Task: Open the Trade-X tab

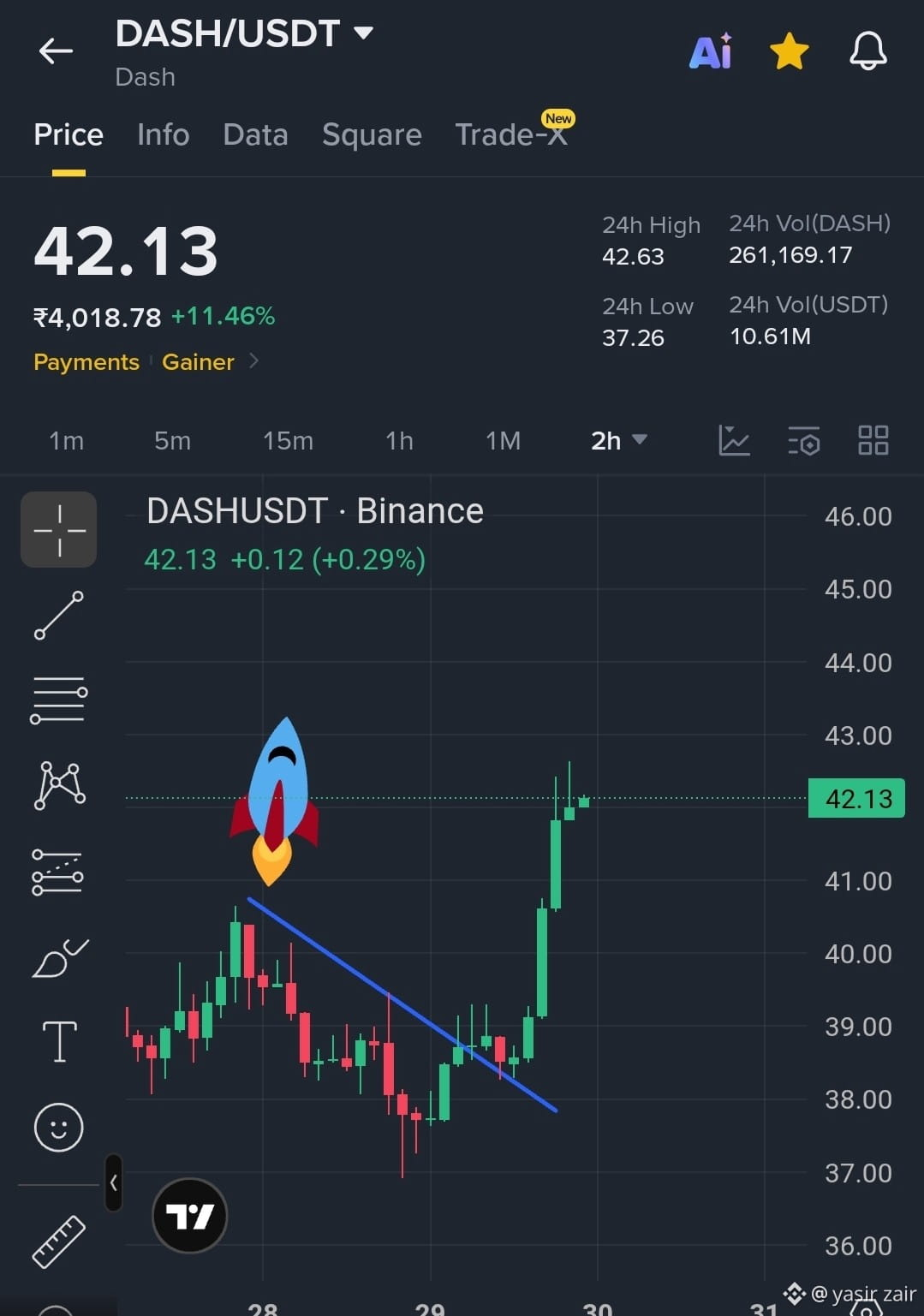Action: coord(511,134)
